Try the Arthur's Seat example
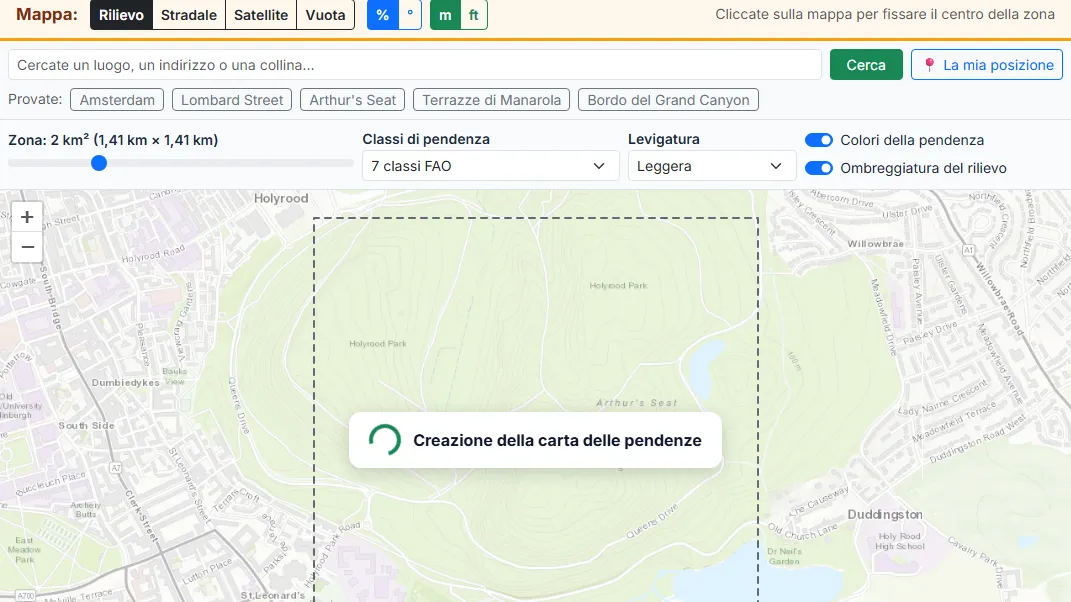The width and height of the screenshot is (1071, 602). pyautogui.click(x=352, y=100)
